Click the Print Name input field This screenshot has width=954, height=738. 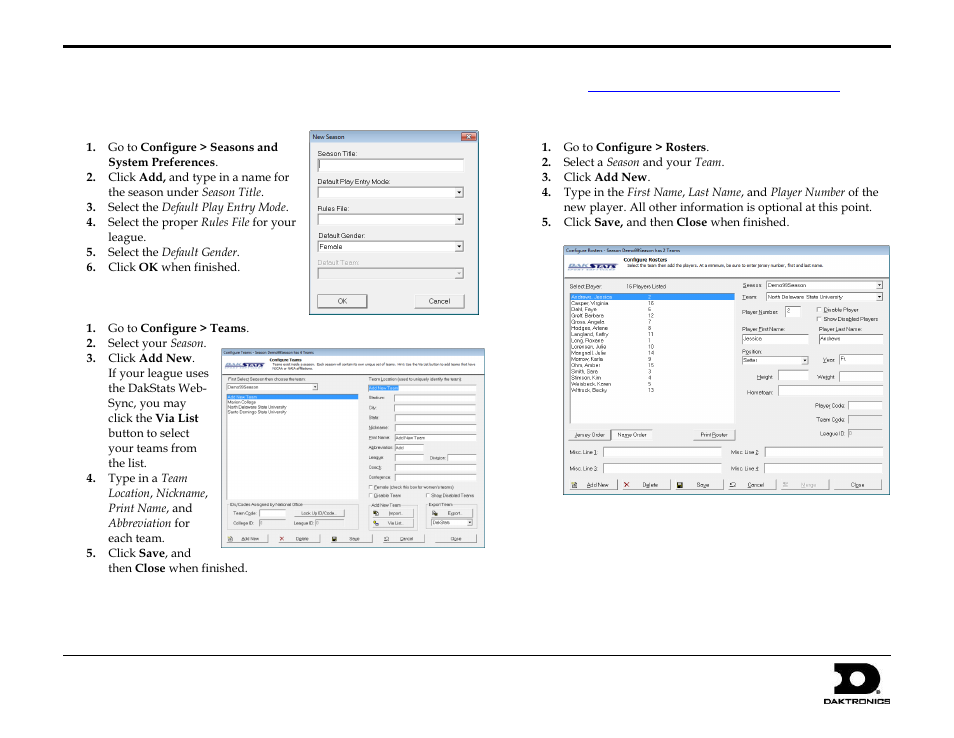436,437
